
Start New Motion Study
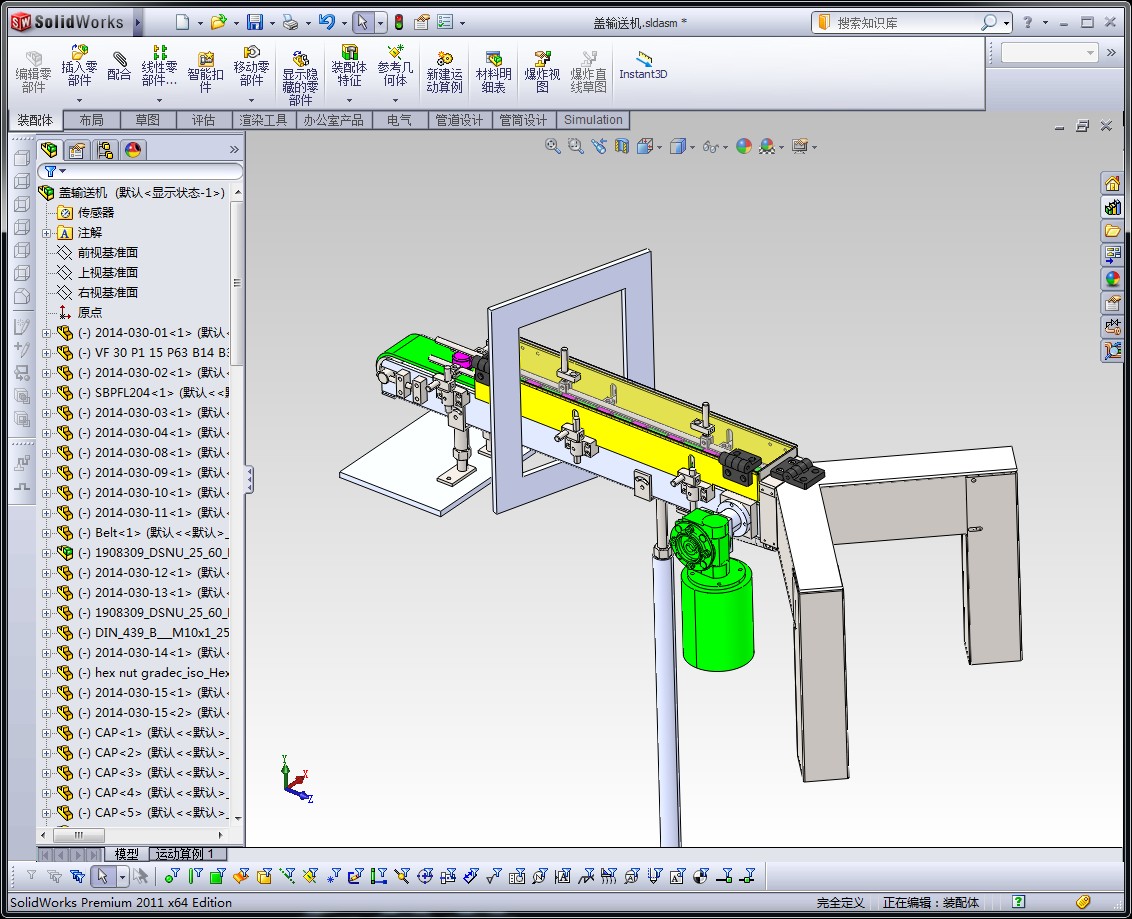click(444, 72)
